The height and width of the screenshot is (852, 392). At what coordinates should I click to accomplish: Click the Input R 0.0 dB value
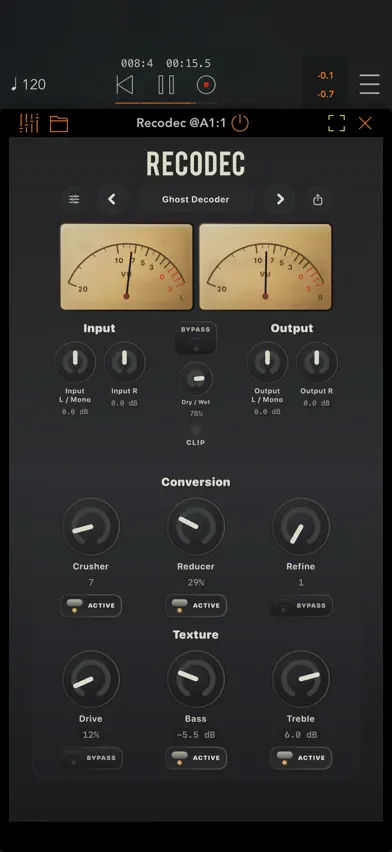(125, 403)
